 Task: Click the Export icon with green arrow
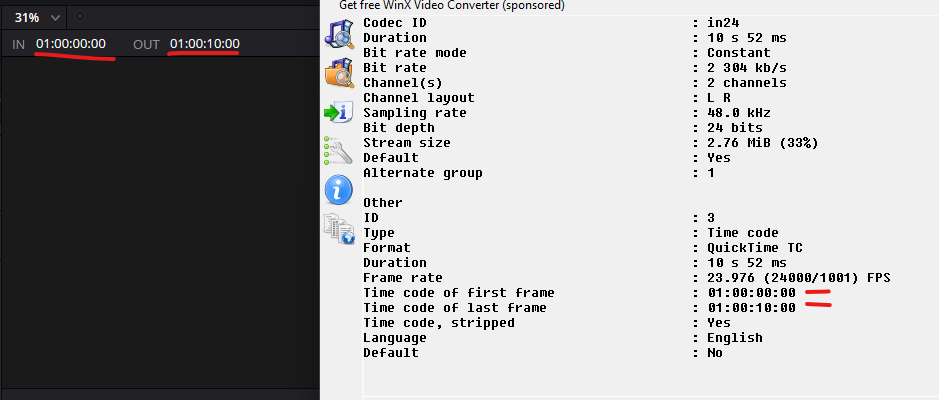339,112
